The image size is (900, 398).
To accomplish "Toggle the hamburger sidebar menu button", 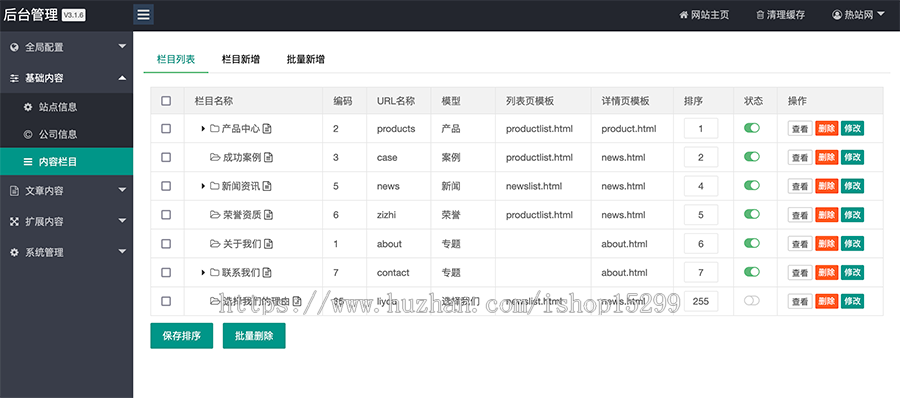I will point(143,14).
